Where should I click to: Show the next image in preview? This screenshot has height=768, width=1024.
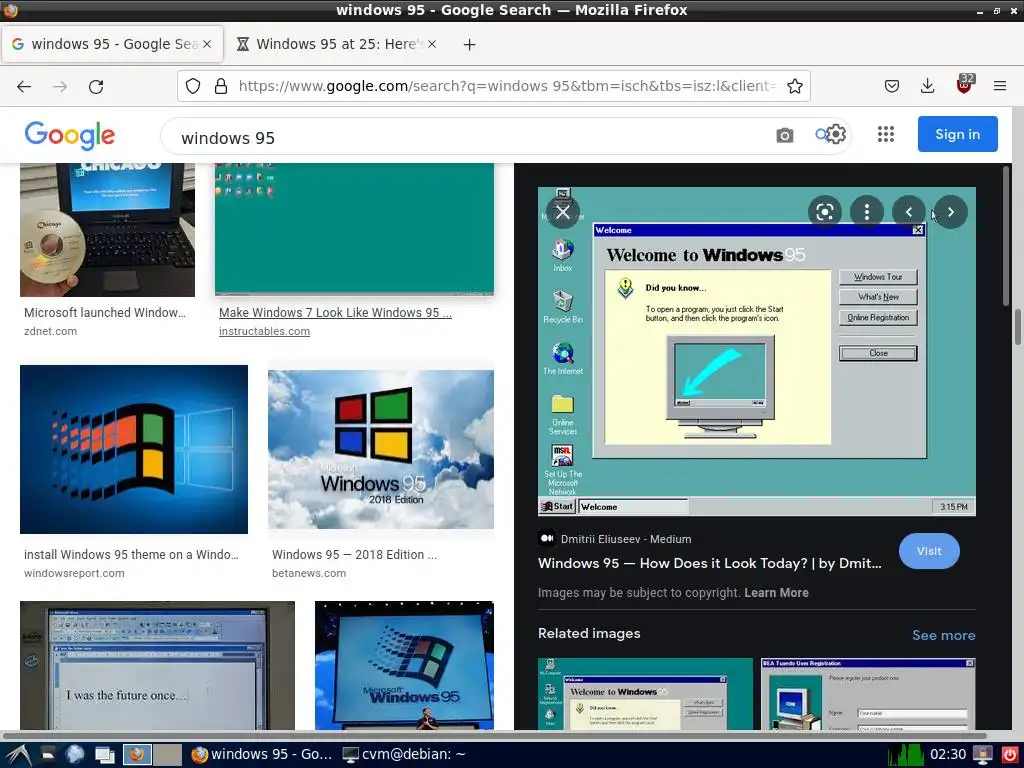[x=951, y=212]
